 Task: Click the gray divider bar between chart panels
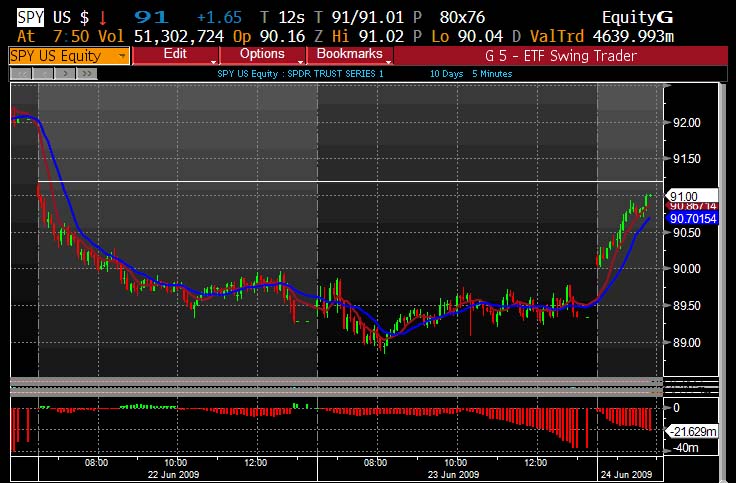click(x=337, y=387)
